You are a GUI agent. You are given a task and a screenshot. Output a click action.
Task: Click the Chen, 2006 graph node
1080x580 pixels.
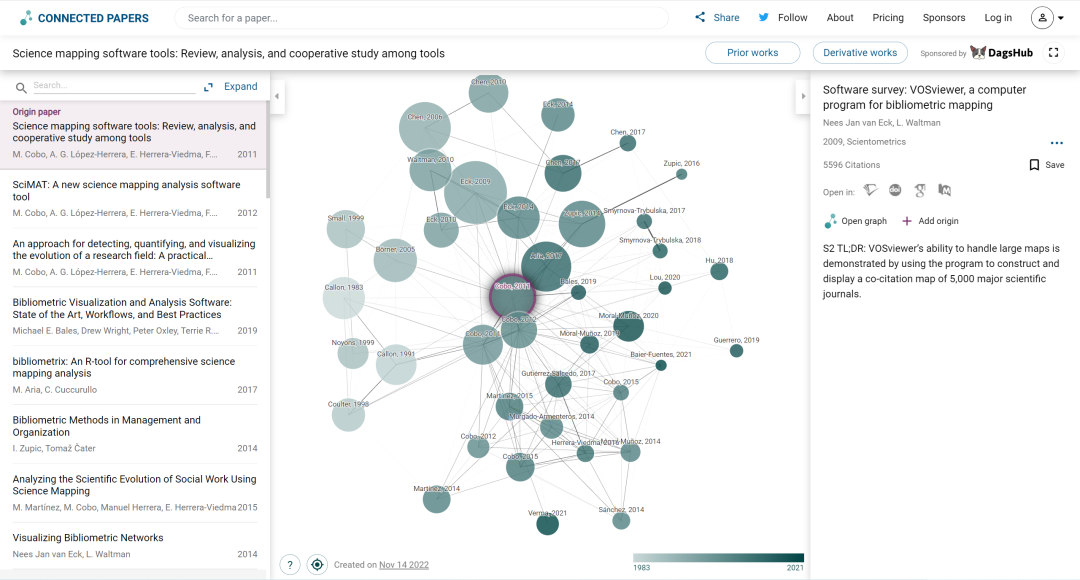point(425,127)
